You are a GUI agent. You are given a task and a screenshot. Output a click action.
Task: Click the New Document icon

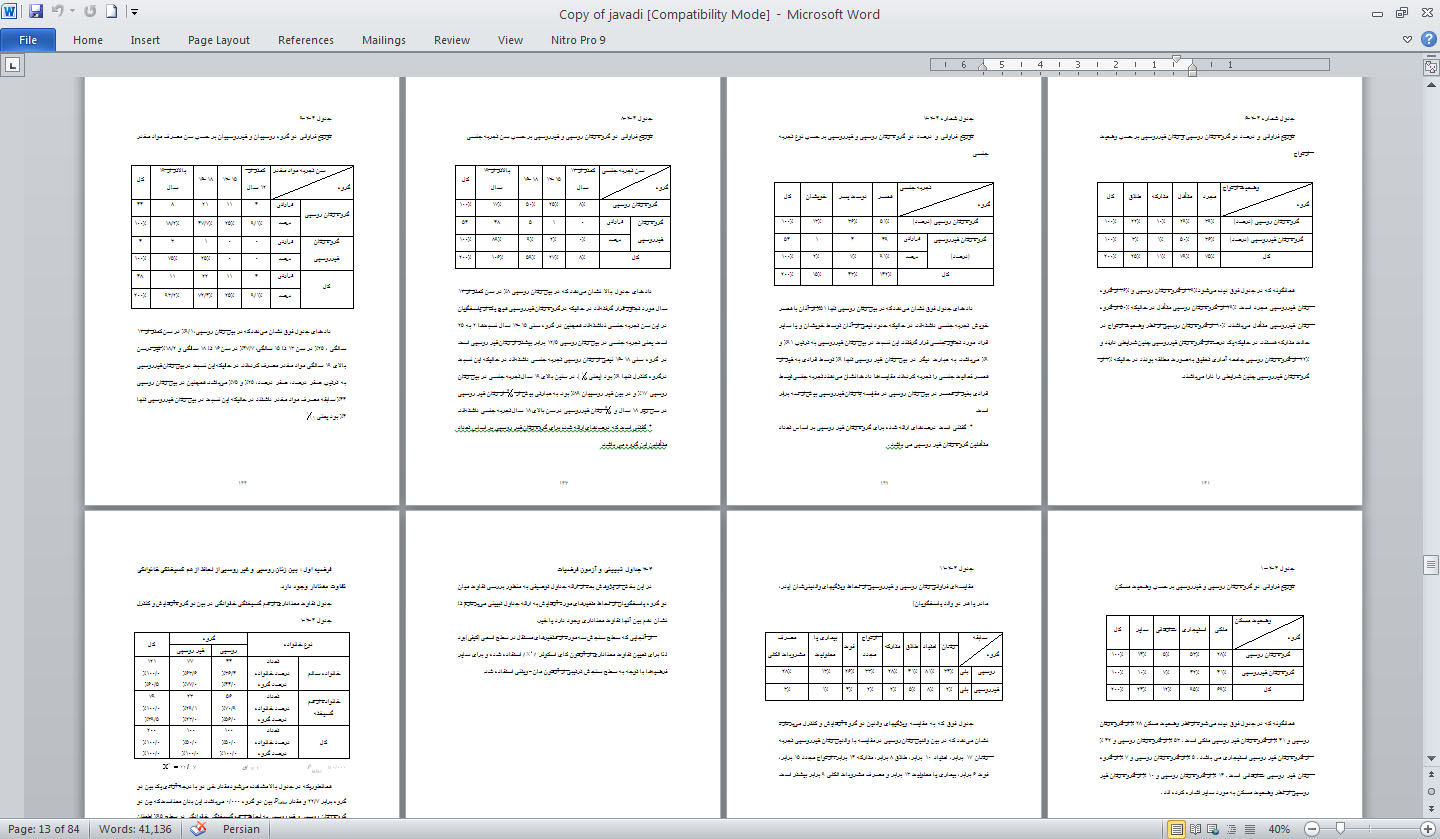click(x=112, y=12)
